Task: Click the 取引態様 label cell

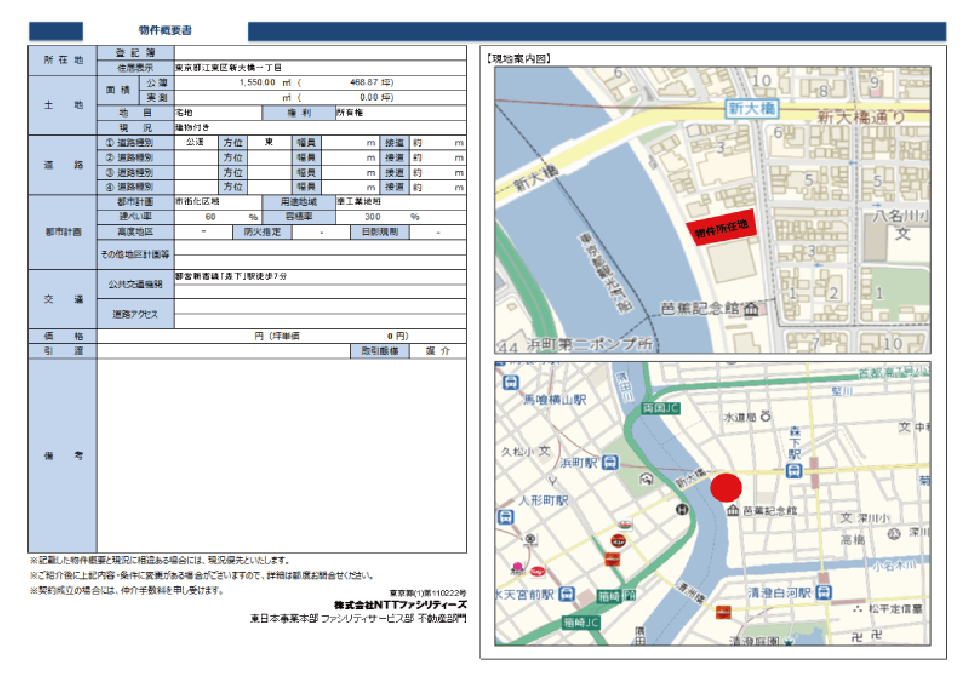Action: [x=380, y=351]
